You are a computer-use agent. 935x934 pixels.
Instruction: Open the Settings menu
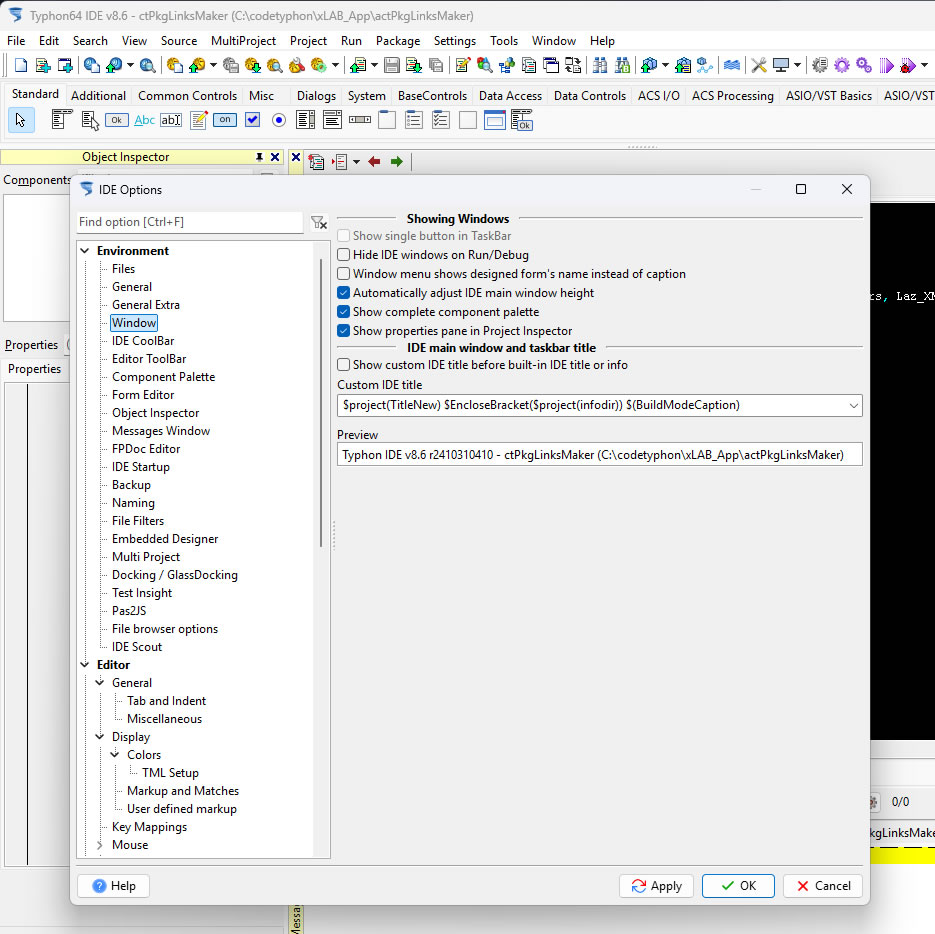pos(455,41)
